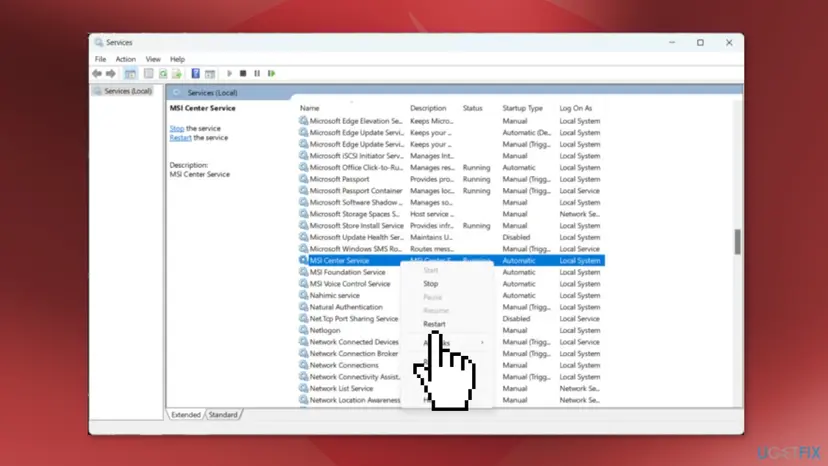Close the Services window
This screenshot has height=466, width=828.
pyautogui.click(x=729, y=42)
